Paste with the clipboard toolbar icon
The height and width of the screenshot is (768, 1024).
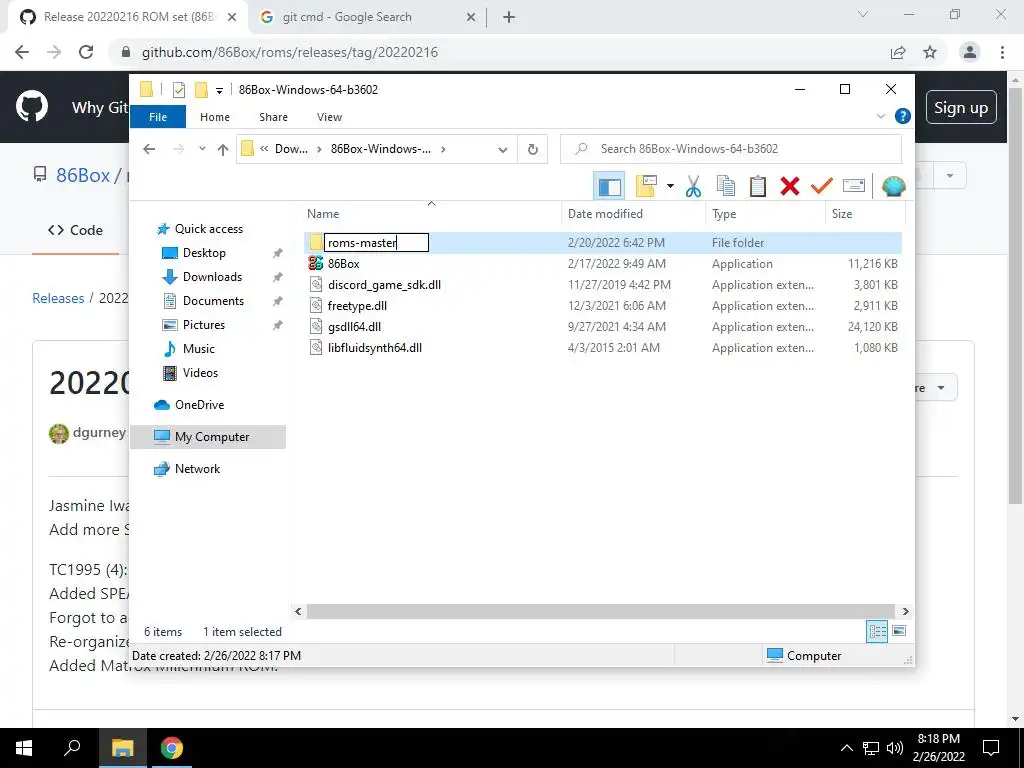758,186
